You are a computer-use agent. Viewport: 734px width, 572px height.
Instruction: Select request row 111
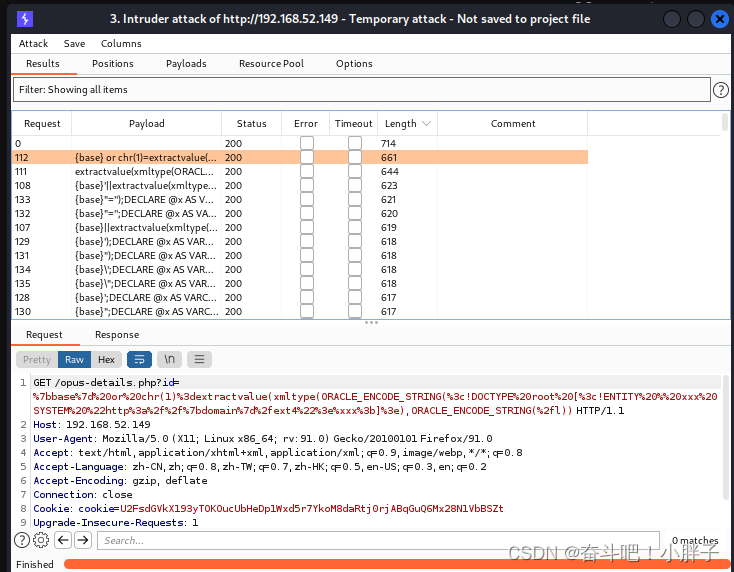(x=300, y=171)
